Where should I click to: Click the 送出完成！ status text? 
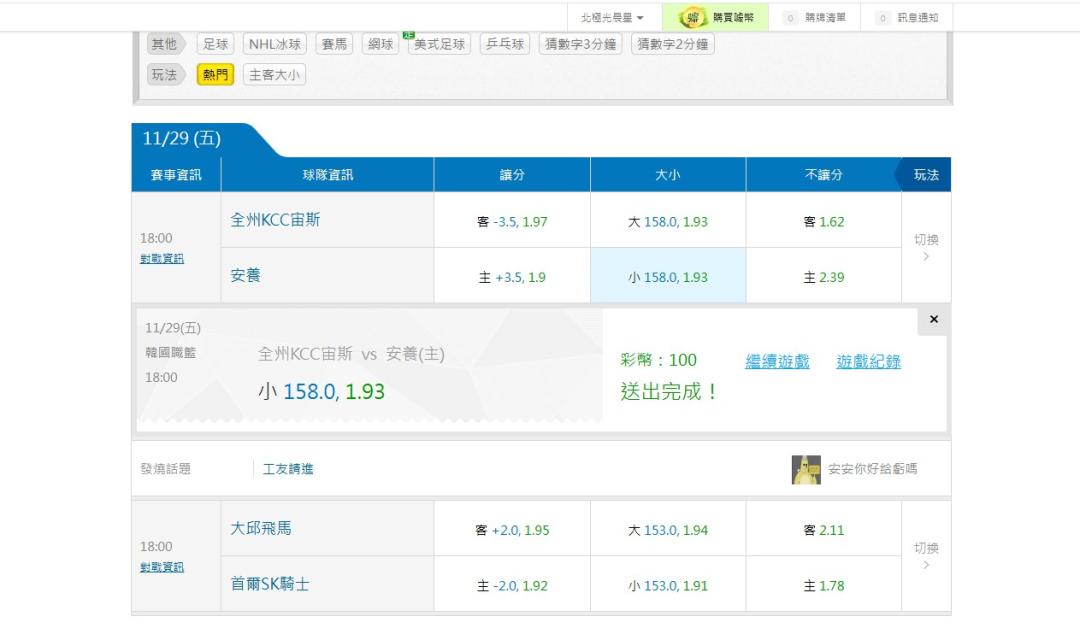(x=669, y=391)
